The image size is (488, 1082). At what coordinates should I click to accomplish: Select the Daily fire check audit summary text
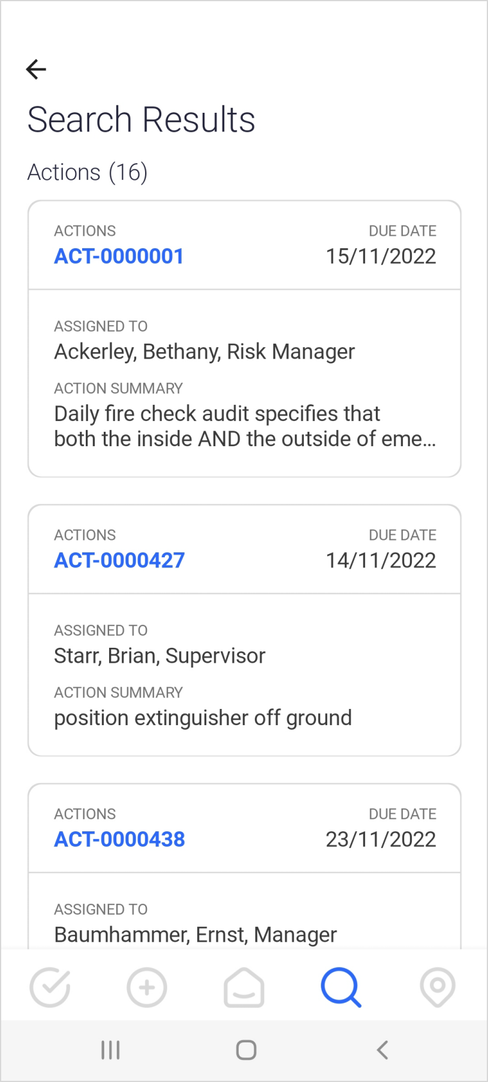pyautogui.click(x=245, y=427)
